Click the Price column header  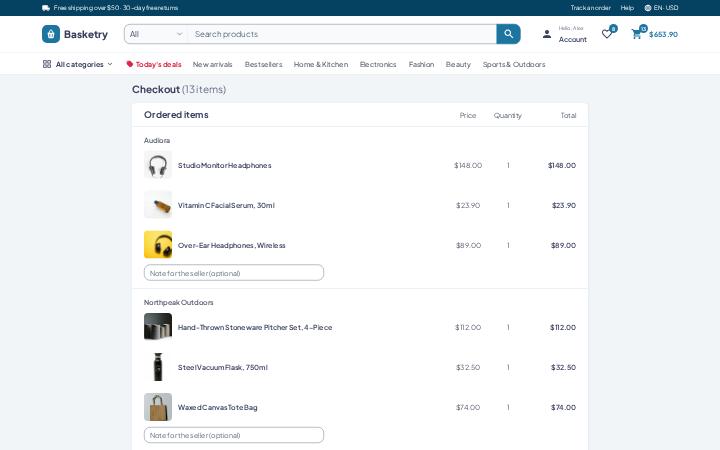click(468, 116)
